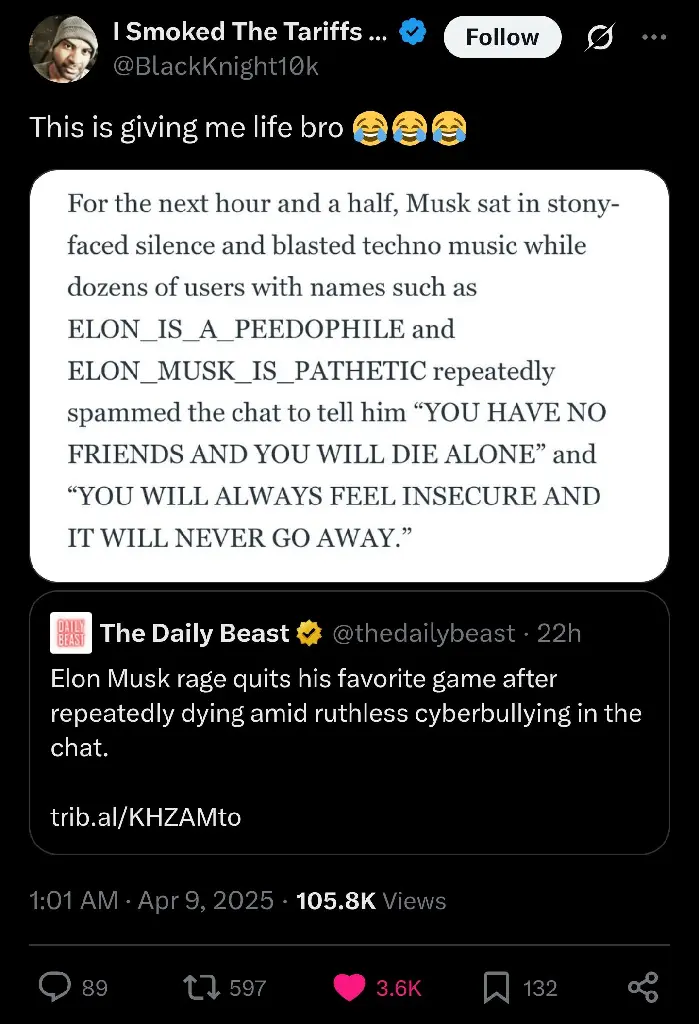Open the three-dot more options menu
Image resolution: width=699 pixels, height=1024 pixels.
tap(654, 37)
